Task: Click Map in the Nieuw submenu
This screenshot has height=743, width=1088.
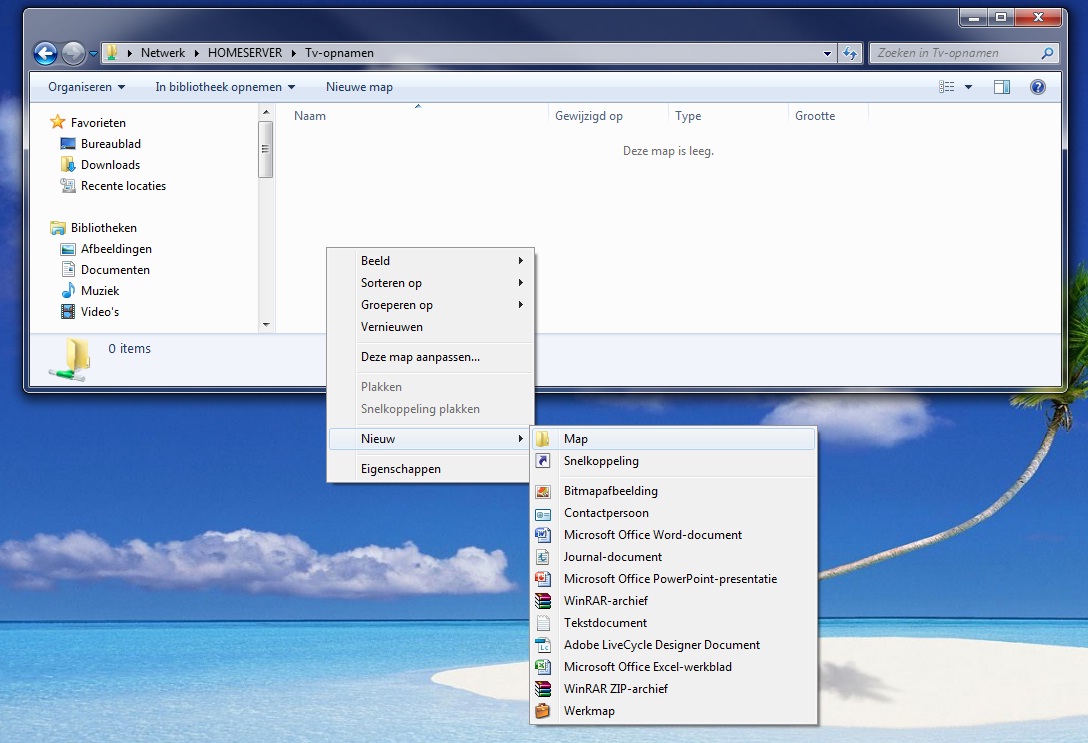Action: [575, 439]
